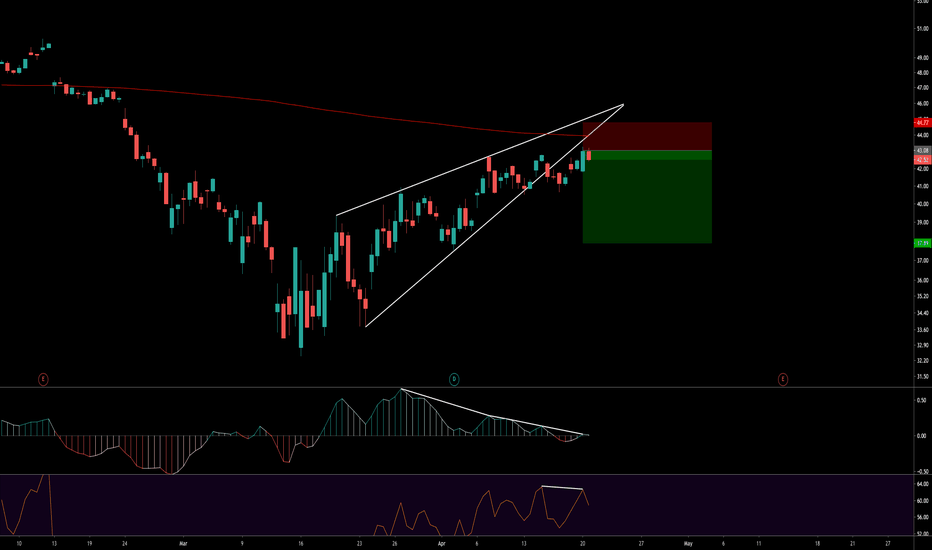The height and width of the screenshot is (550, 932).
Task: Click the 51.00 price axis label
Action: [x=922, y=29]
